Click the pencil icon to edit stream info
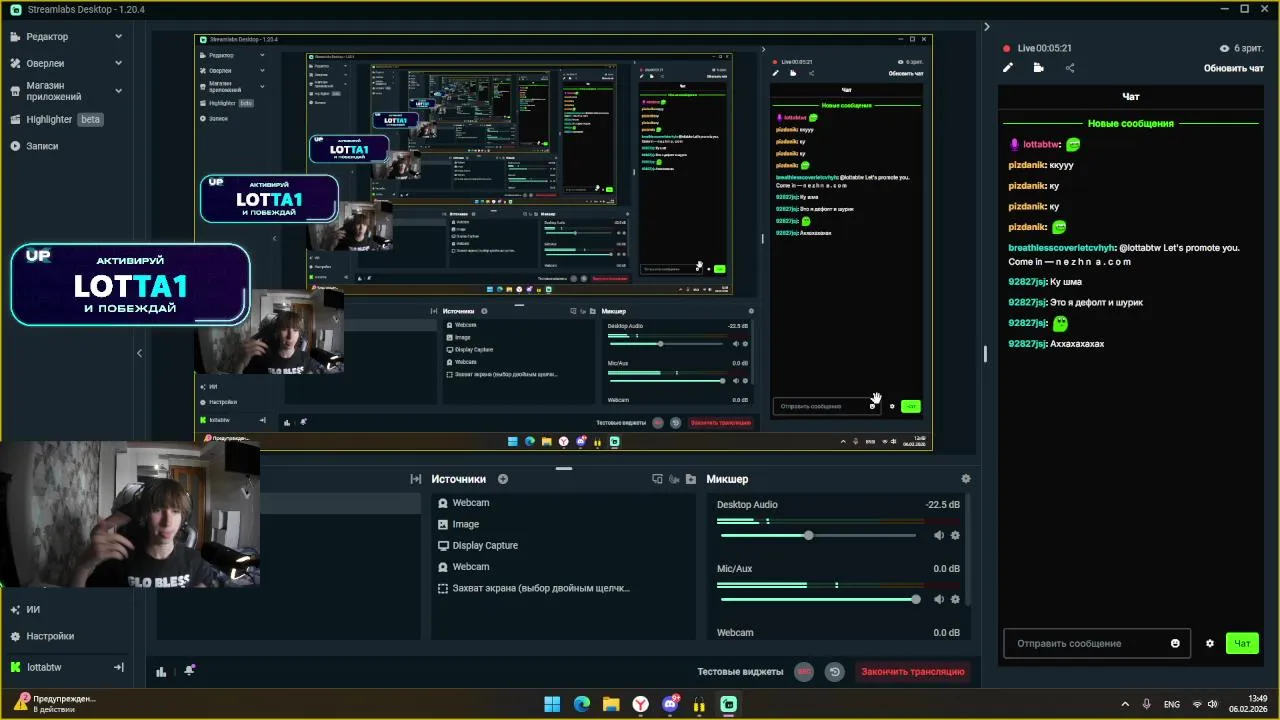This screenshot has height=720, width=1280. pyautogui.click(x=1008, y=68)
